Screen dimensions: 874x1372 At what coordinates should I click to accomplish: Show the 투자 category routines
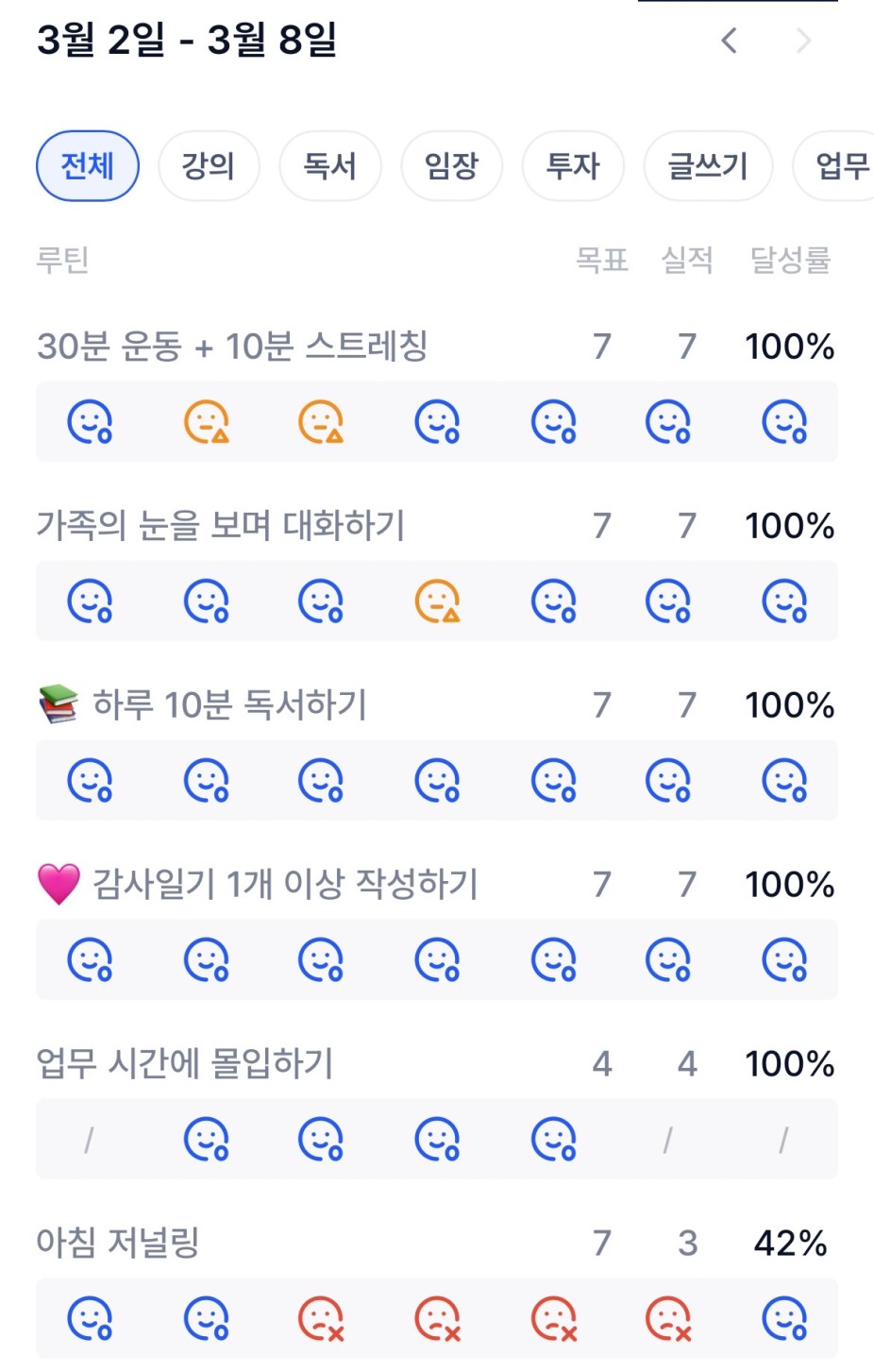(x=573, y=166)
